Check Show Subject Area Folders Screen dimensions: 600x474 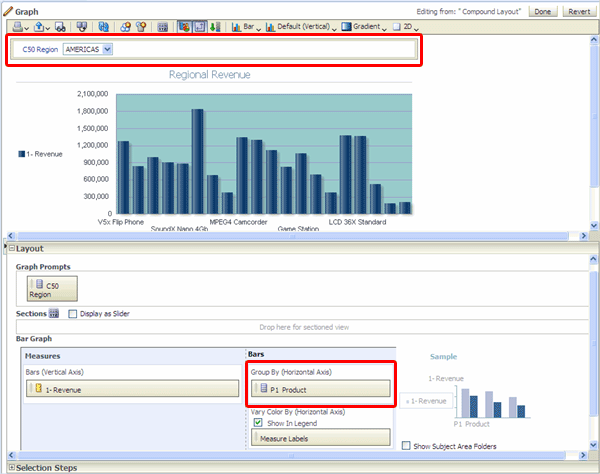tap(406, 445)
